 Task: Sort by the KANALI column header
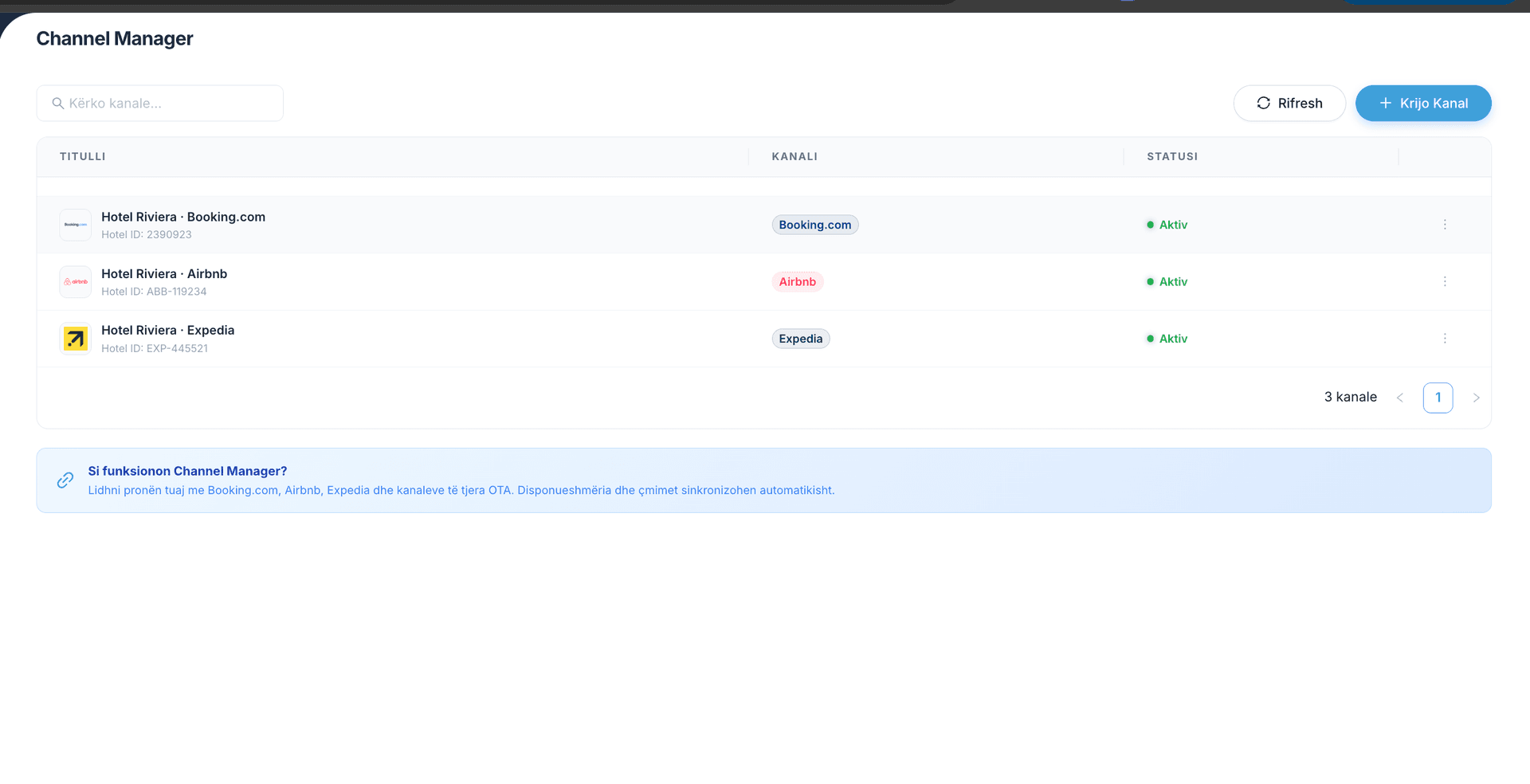click(794, 157)
